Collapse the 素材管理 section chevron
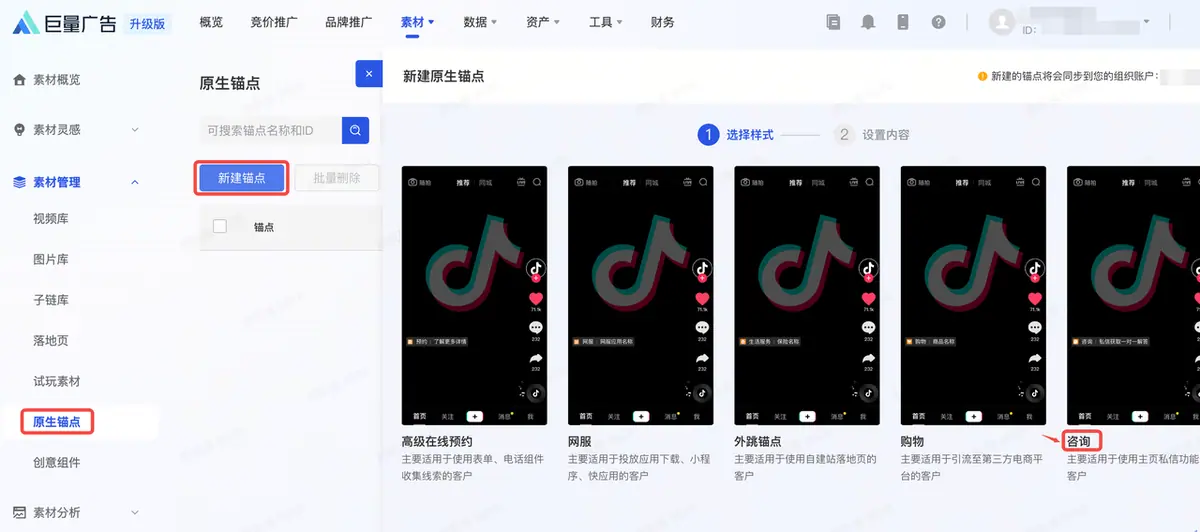Image resolution: width=1200 pixels, height=532 pixels. [135, 182]
